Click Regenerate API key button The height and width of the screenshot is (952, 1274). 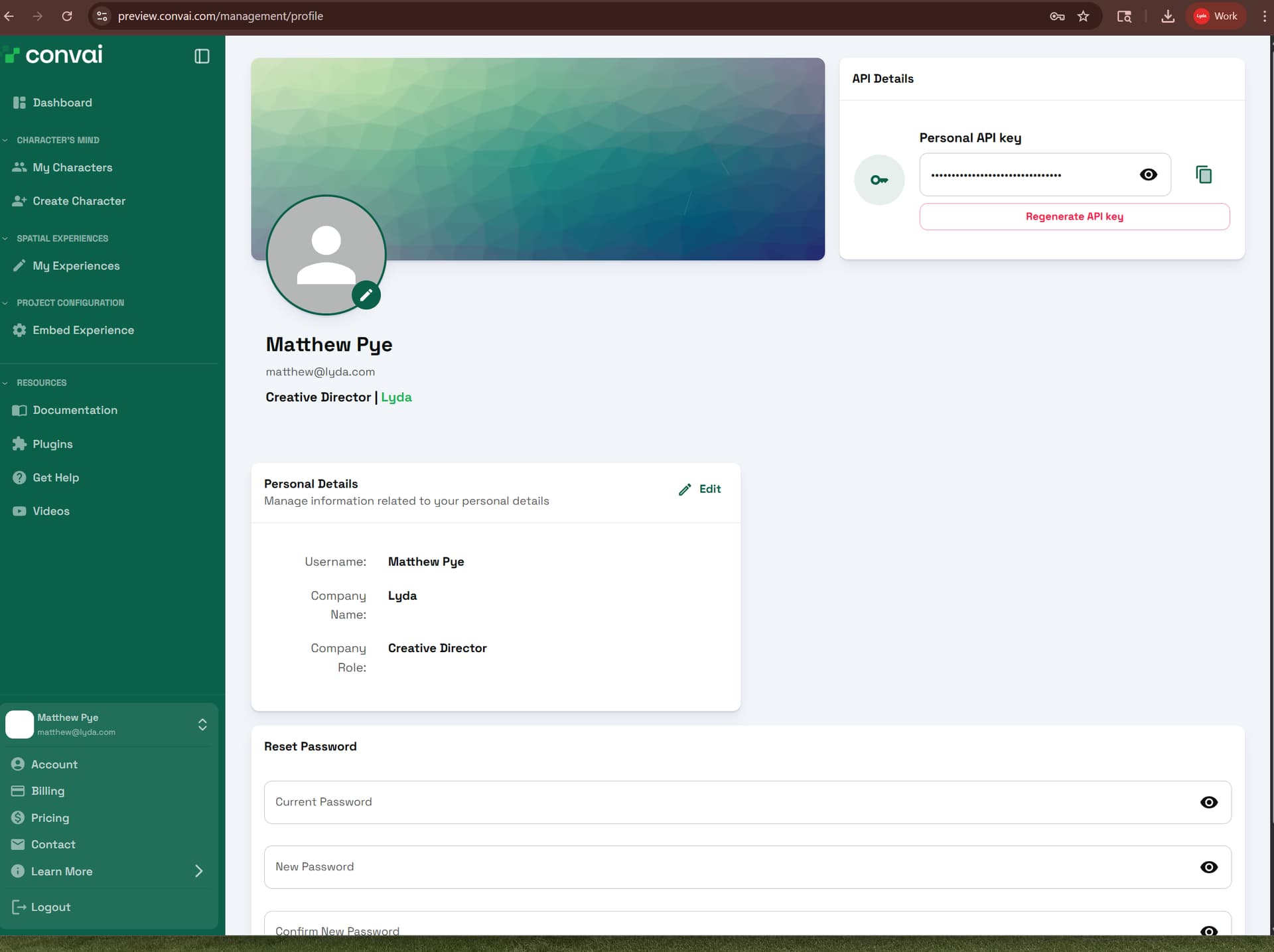[x=1074, y=216]
